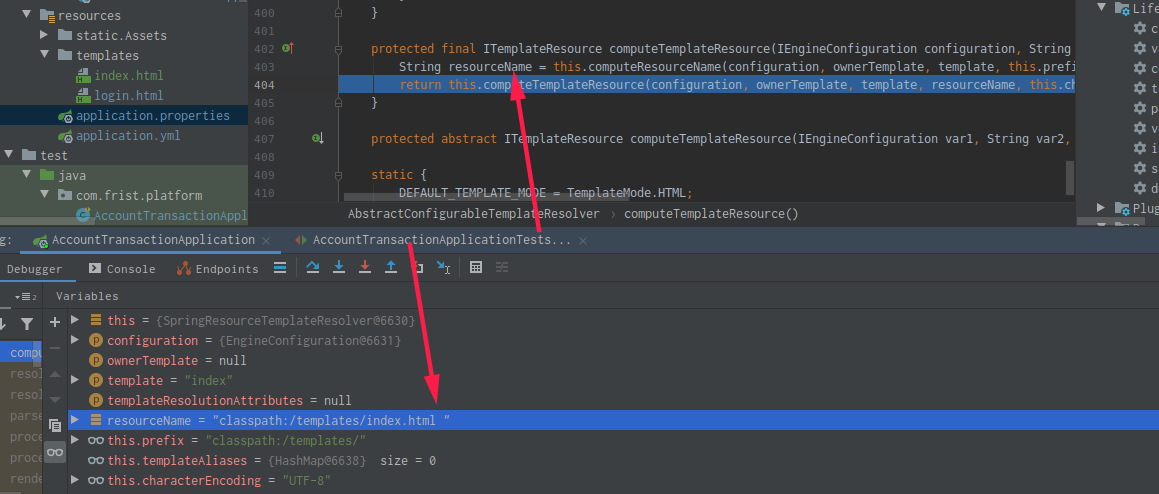This screenshot has height=494, width=1159.
Task: Open the threads layout dropdown icon
Action: [26, 297]
